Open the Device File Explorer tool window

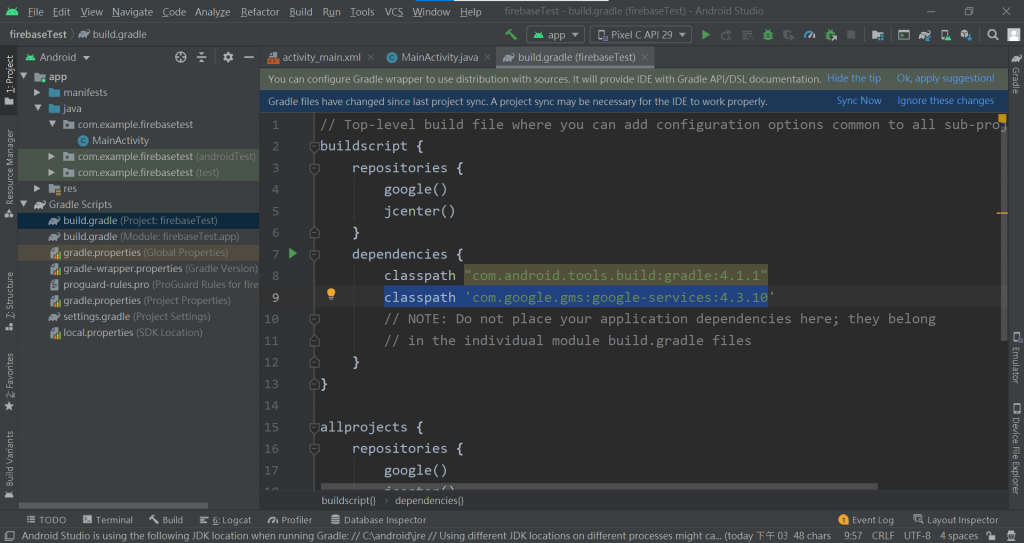1016,449
